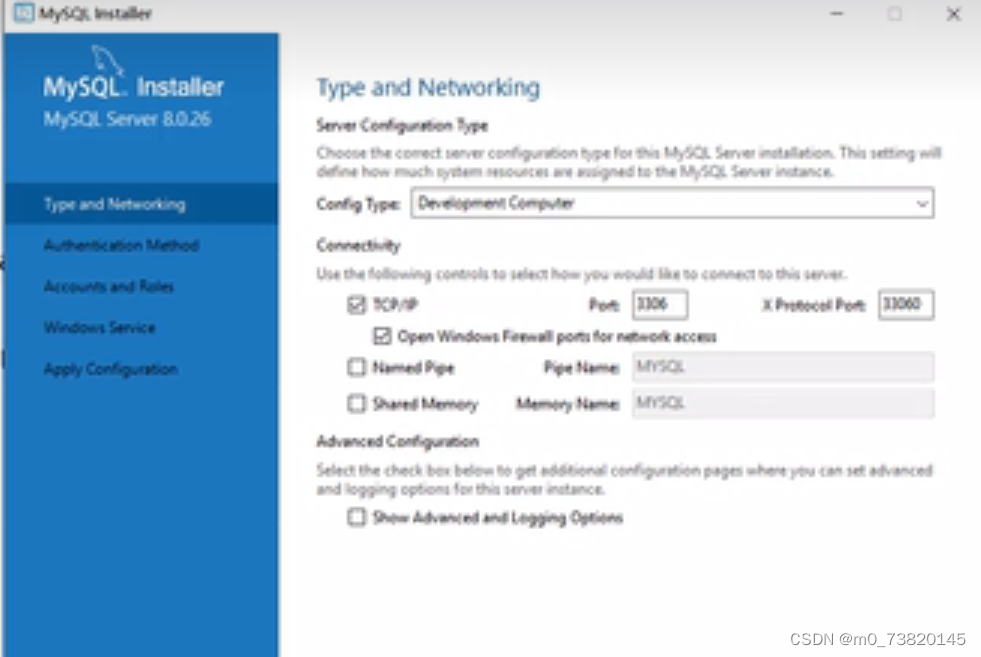Click the MySQL dolphin logo in sidebar
Image resolution: width=981 pixels, height=657 pixels.
click(107, 61)
